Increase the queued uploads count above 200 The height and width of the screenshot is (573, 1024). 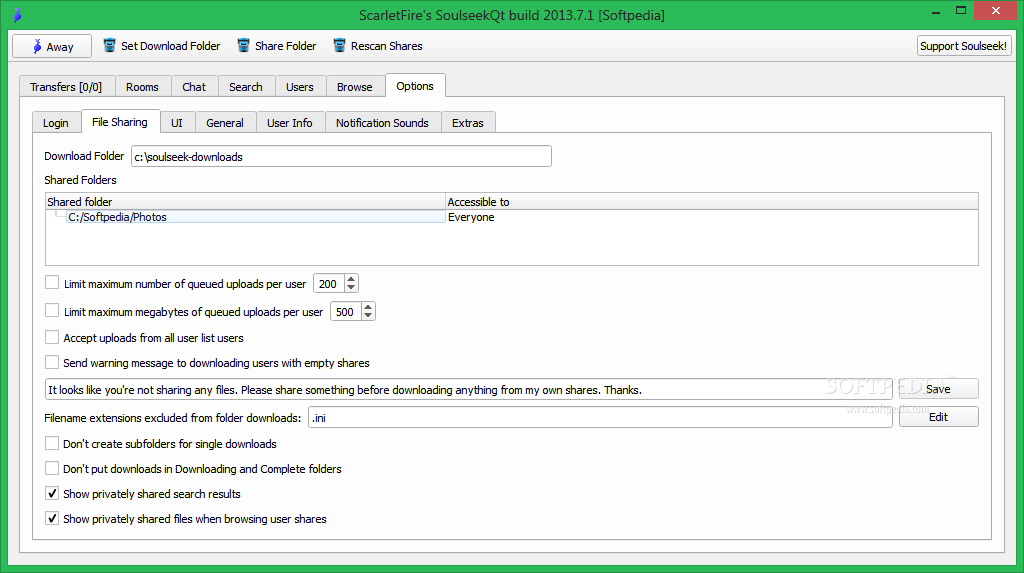[x=351, y=279]
